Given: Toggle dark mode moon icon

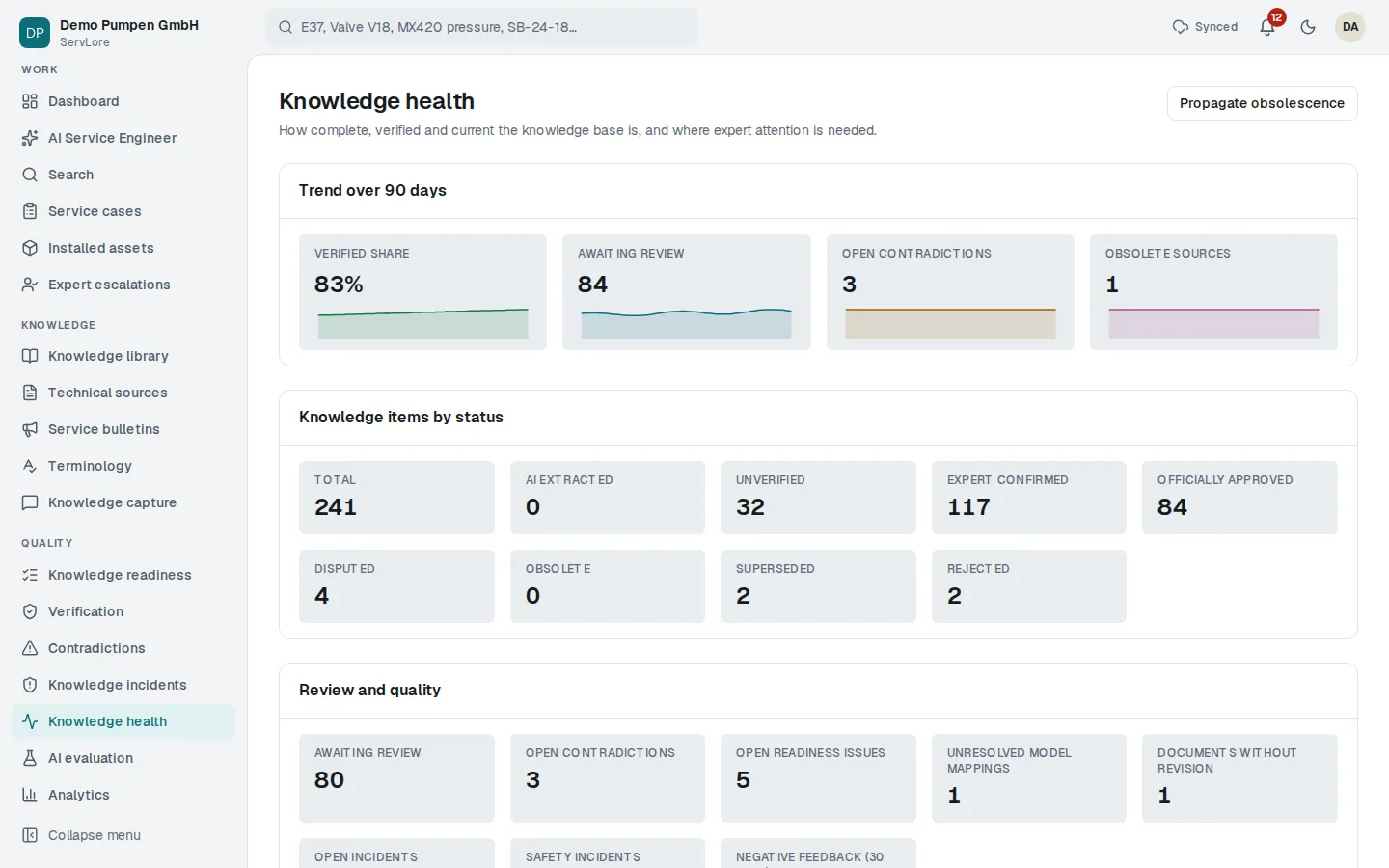Looking at the screenshot, I should (1308, 27).
